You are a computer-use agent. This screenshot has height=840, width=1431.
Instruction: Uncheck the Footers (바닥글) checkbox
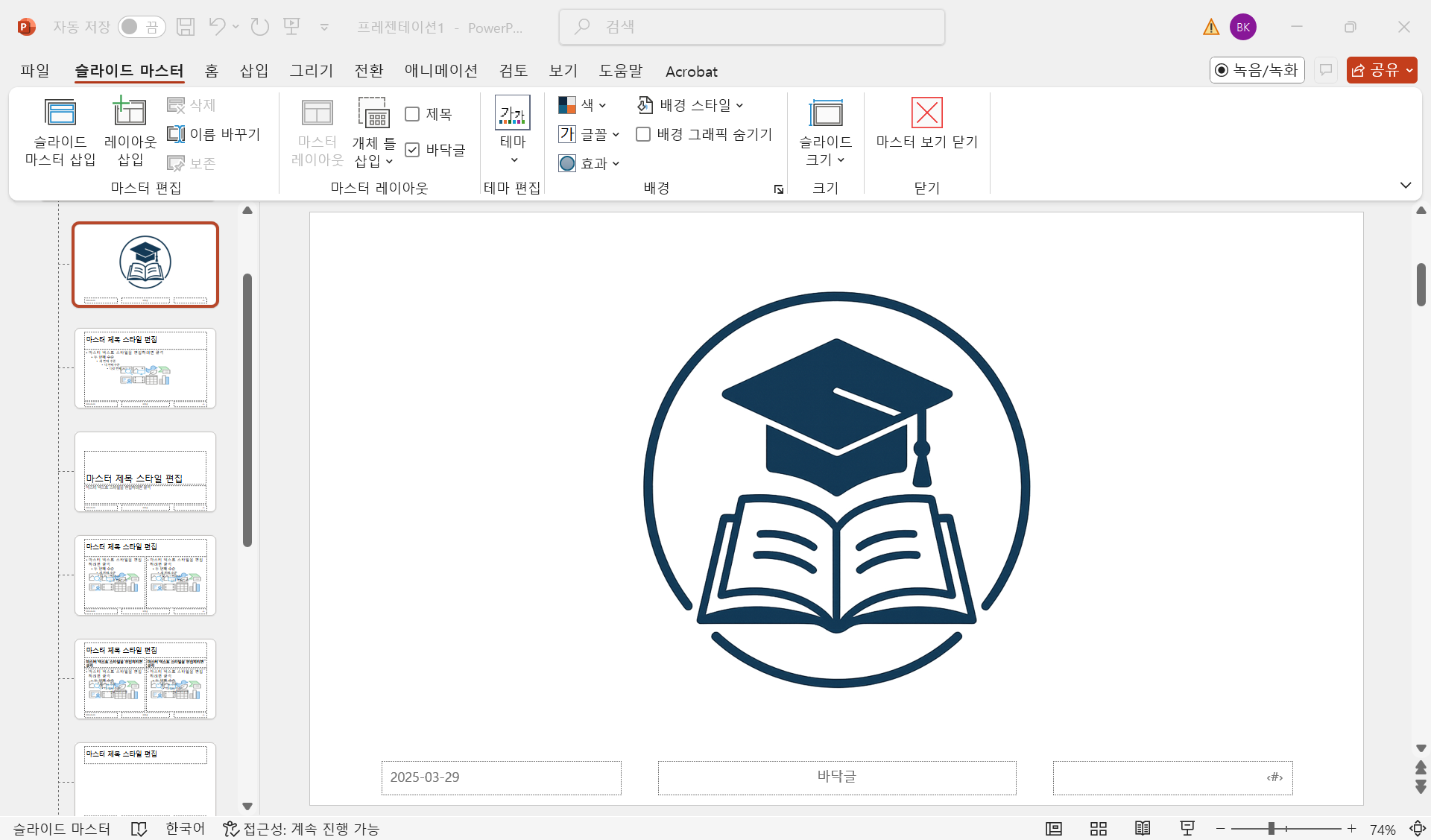(x=412, y=150)
